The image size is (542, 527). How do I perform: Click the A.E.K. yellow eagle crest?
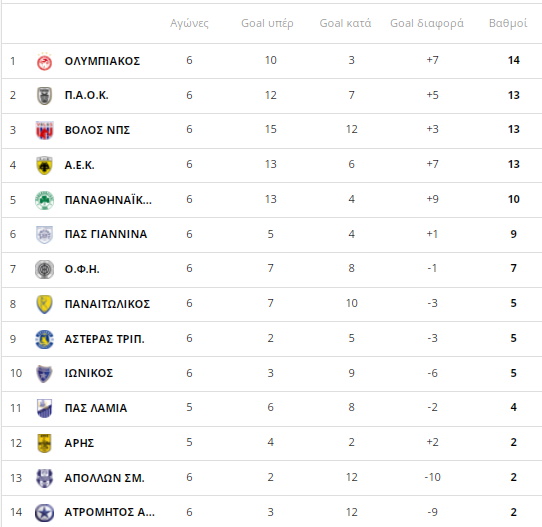point(44,165)
